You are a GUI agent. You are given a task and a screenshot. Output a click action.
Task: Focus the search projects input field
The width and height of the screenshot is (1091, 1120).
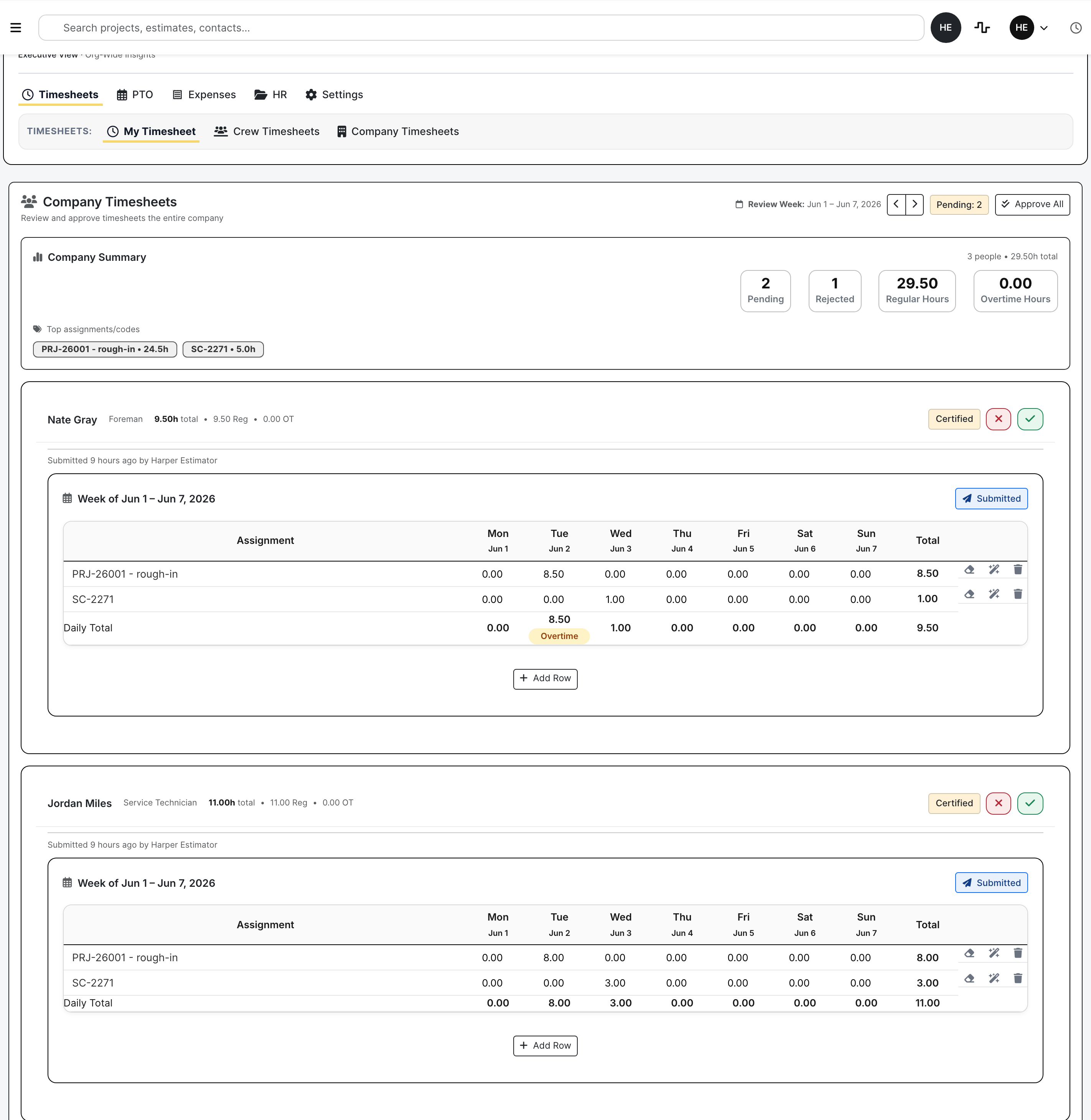point(481,28)
